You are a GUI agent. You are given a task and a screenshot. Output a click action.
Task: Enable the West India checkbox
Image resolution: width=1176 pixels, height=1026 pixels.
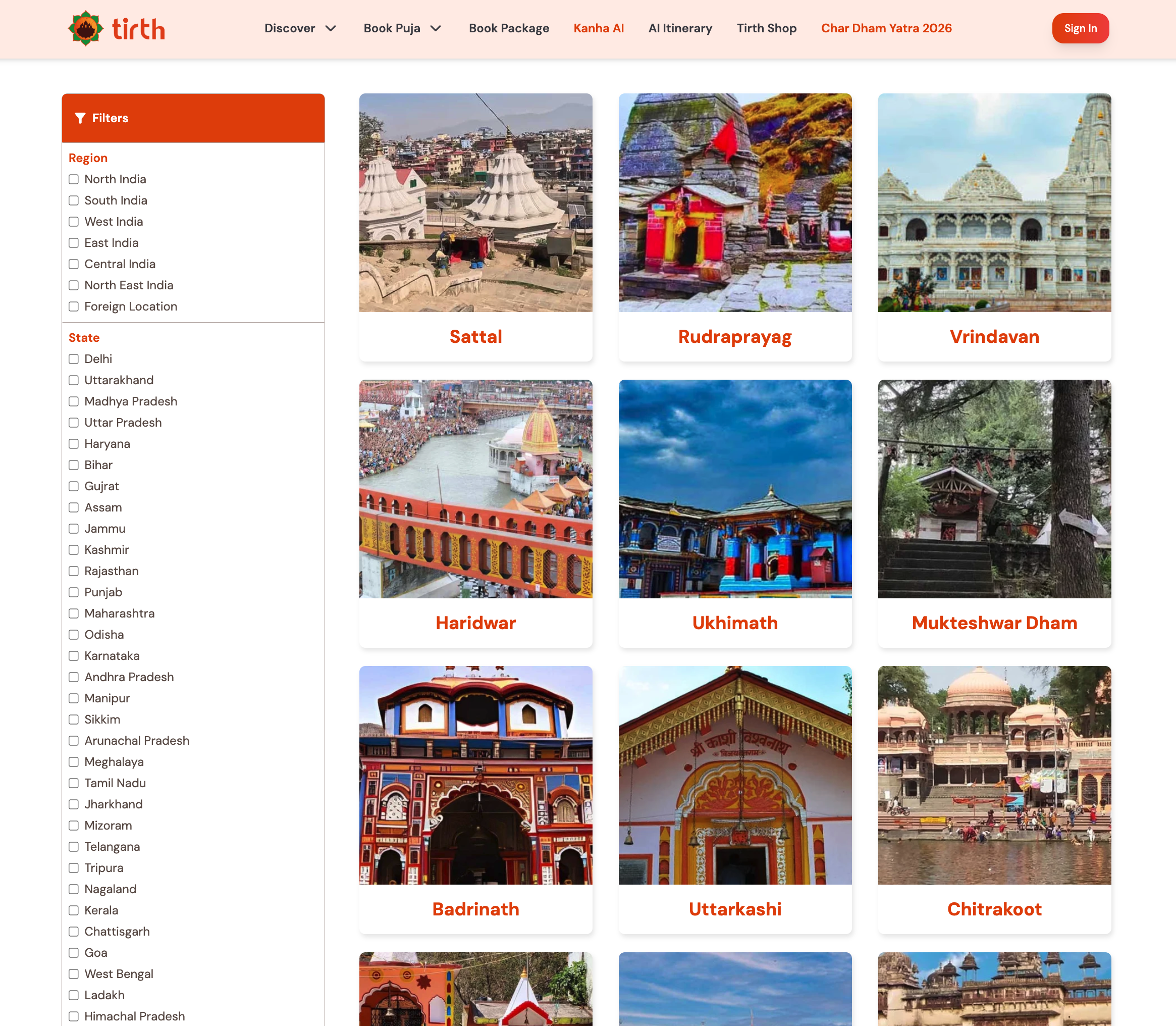coord(74,222)
